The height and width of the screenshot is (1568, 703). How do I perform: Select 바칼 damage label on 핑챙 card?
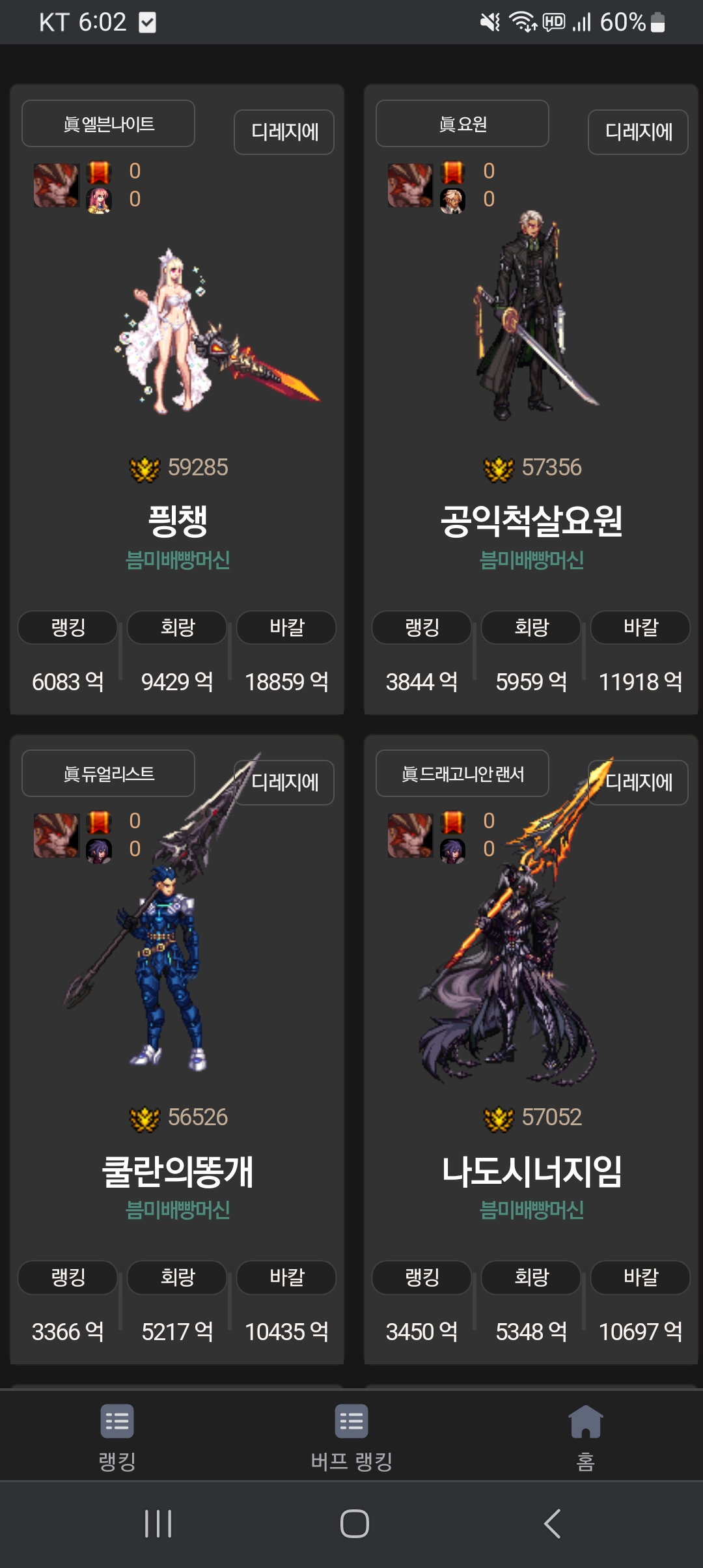click(x=286, y=628)
